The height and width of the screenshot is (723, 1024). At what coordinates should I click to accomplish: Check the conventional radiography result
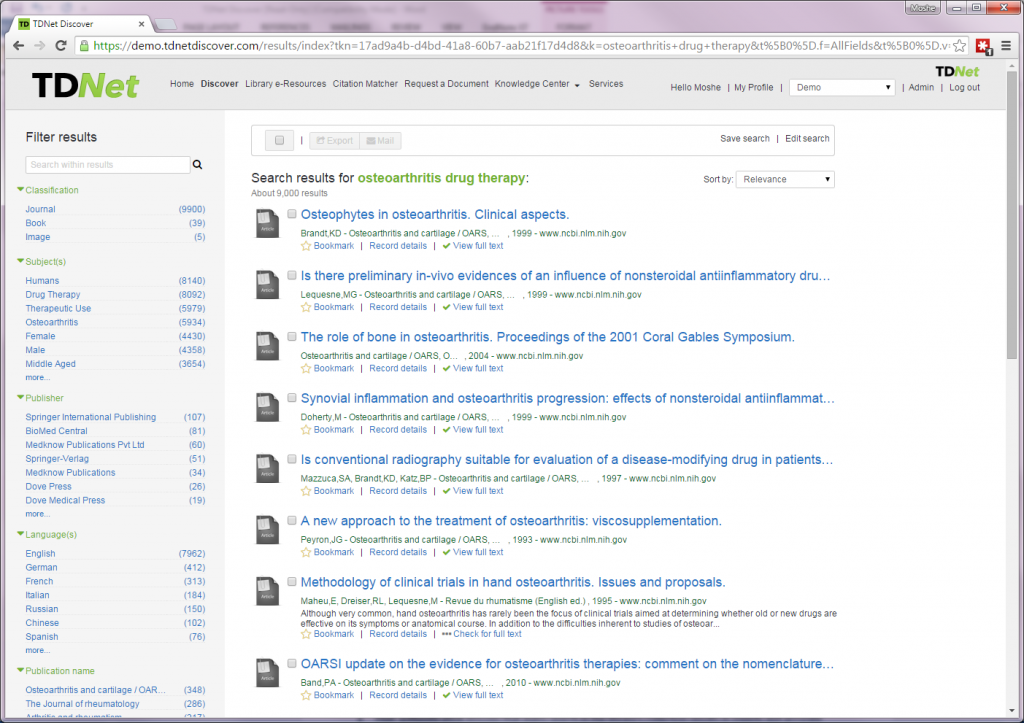point(292,460)
